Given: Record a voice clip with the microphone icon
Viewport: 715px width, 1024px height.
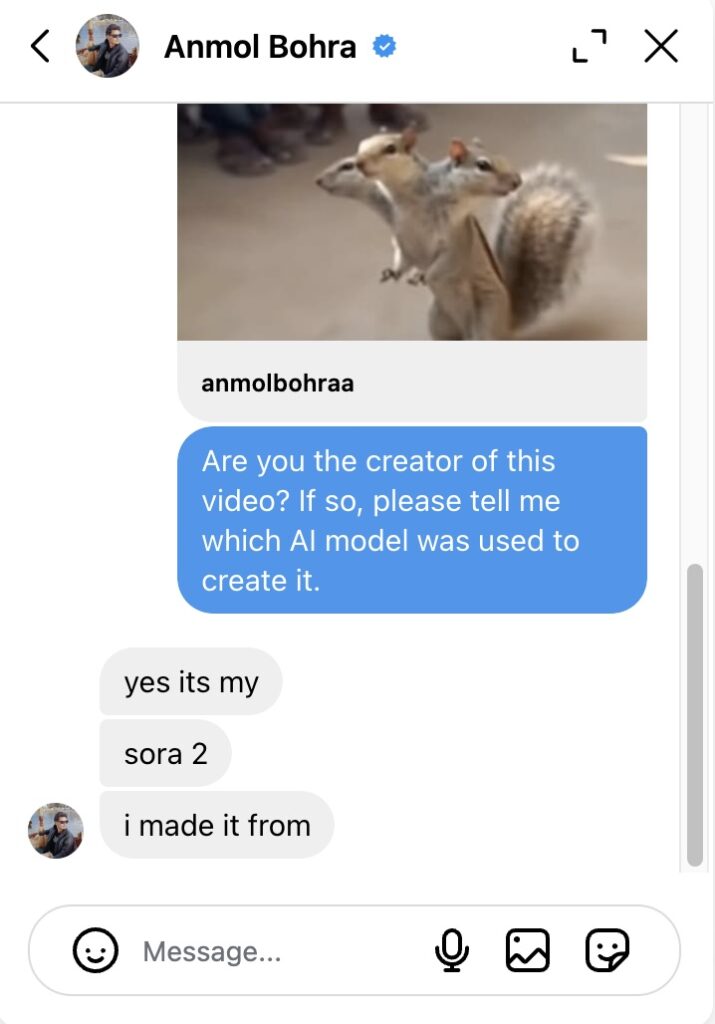Looking at the screenshot, I should [x=452, y=950].
